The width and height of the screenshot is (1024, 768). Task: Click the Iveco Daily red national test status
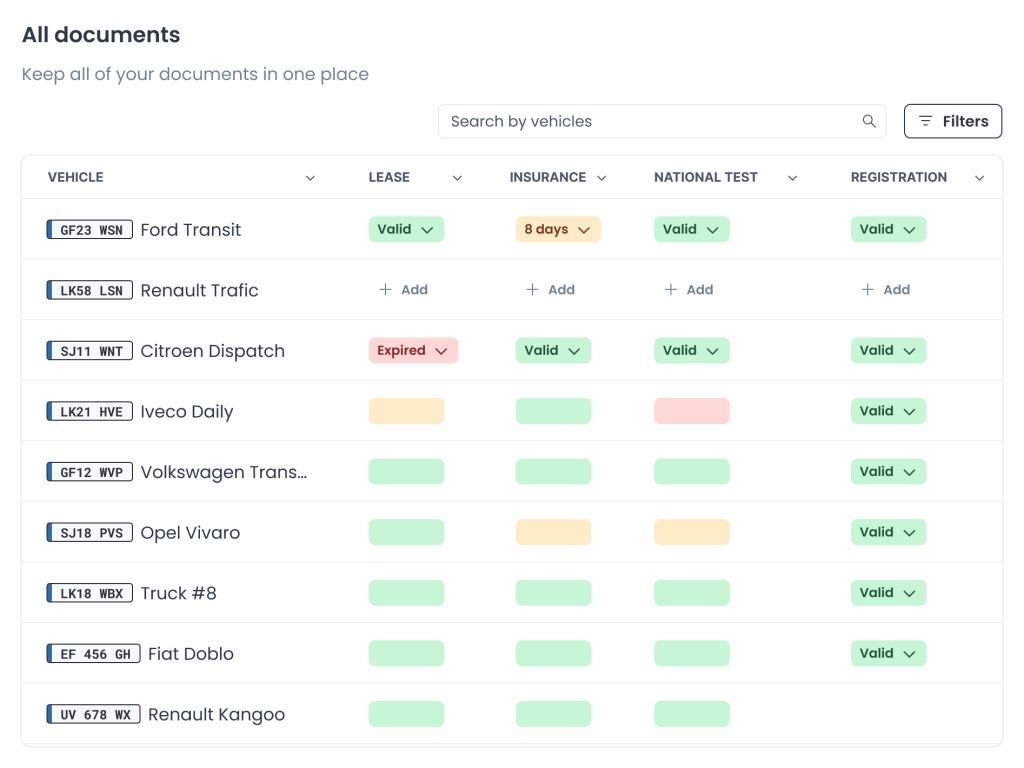click(691, 411)
